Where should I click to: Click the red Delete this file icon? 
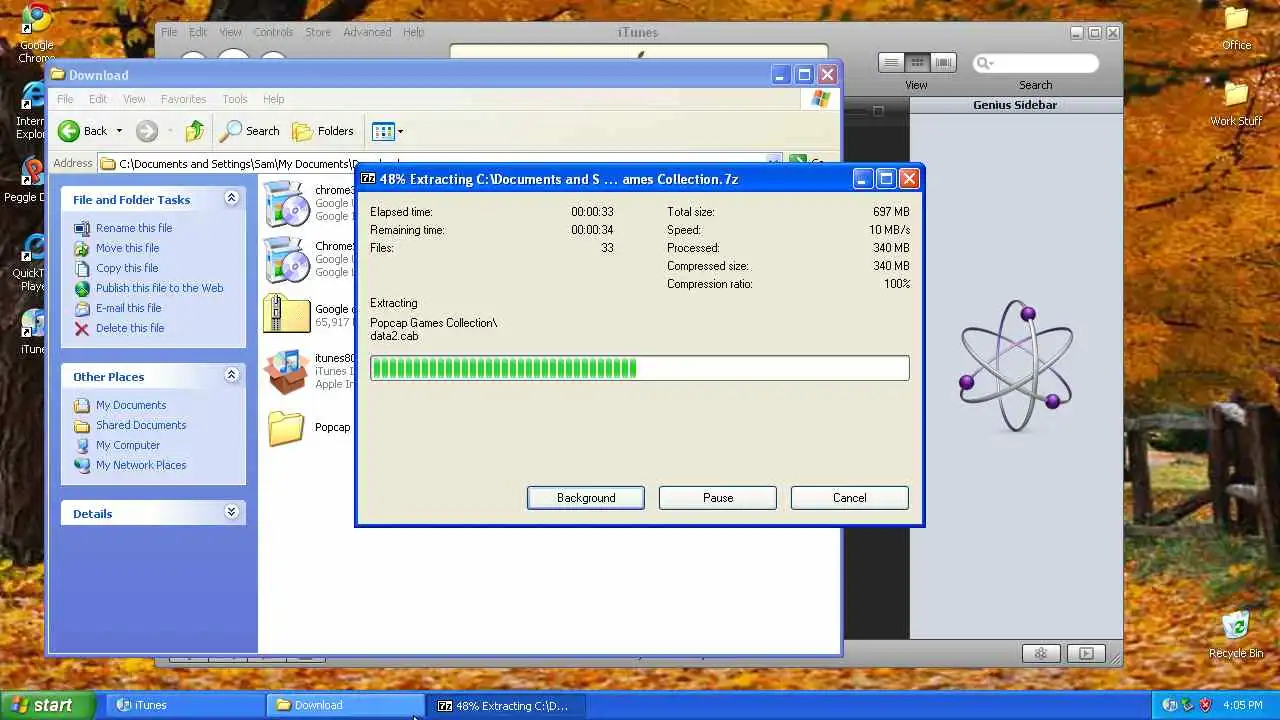click(82, 328)
